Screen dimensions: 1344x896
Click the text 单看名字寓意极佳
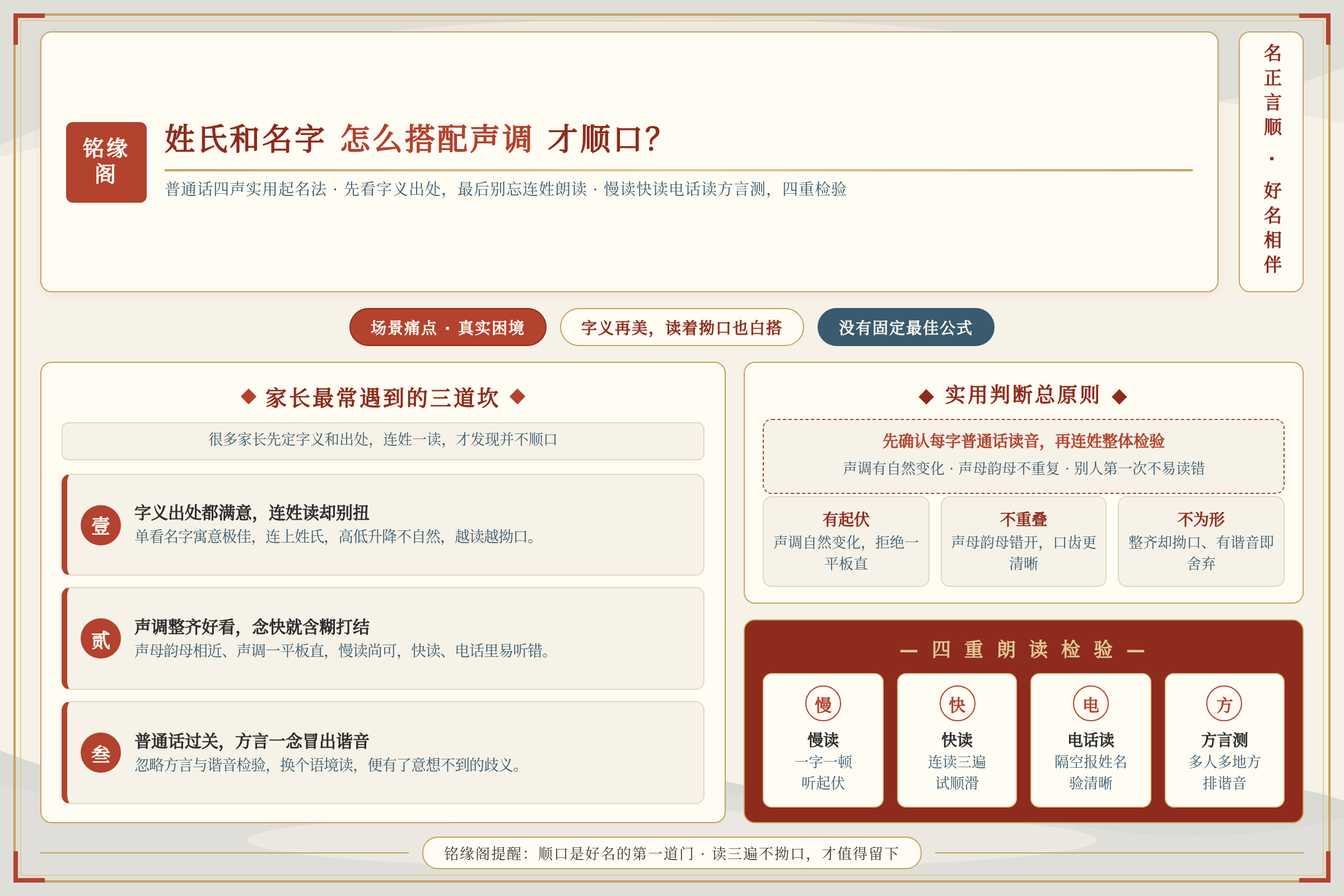(337, 536)
